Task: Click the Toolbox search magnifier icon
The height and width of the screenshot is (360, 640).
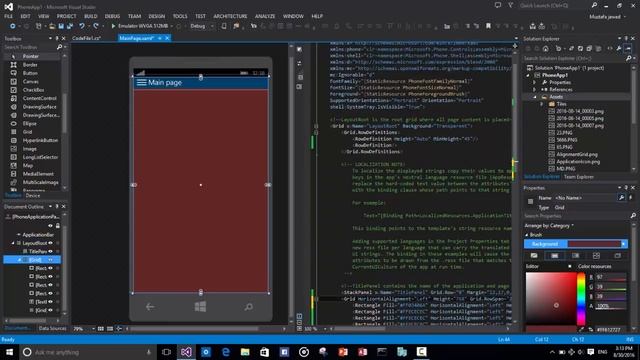Action: pyautogui.click(x=60, y=47)
